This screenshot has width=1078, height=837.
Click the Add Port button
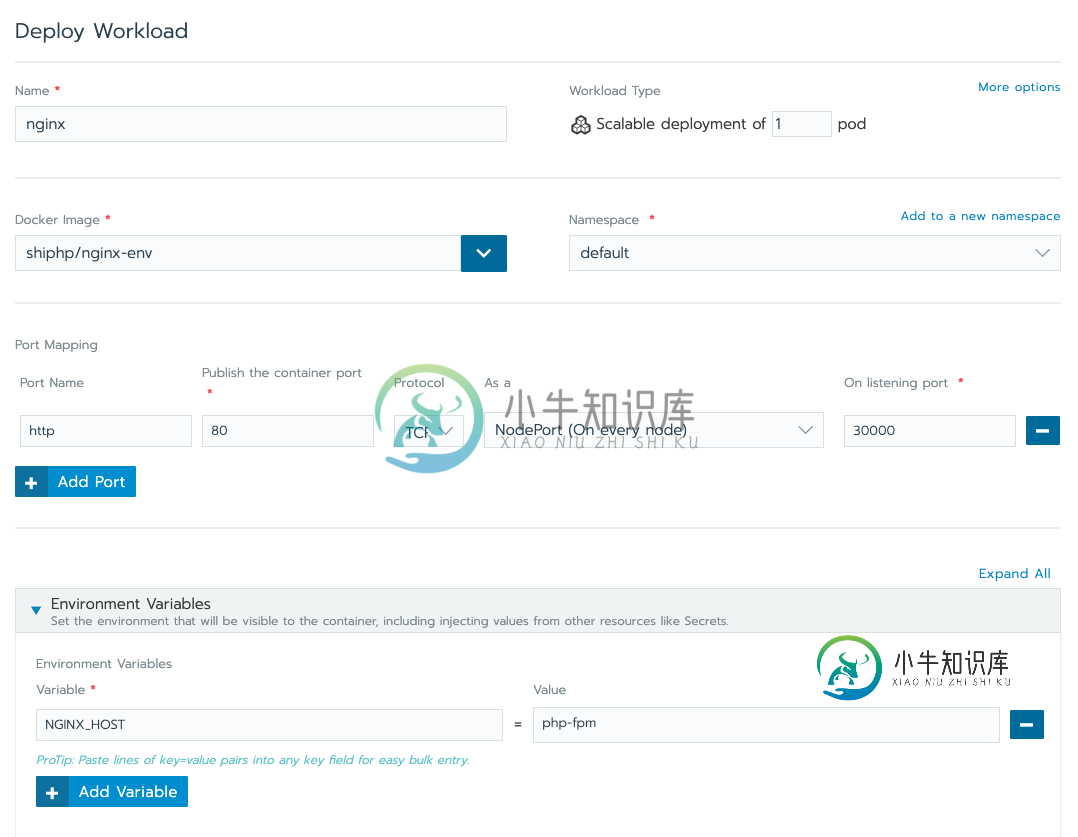75,482
